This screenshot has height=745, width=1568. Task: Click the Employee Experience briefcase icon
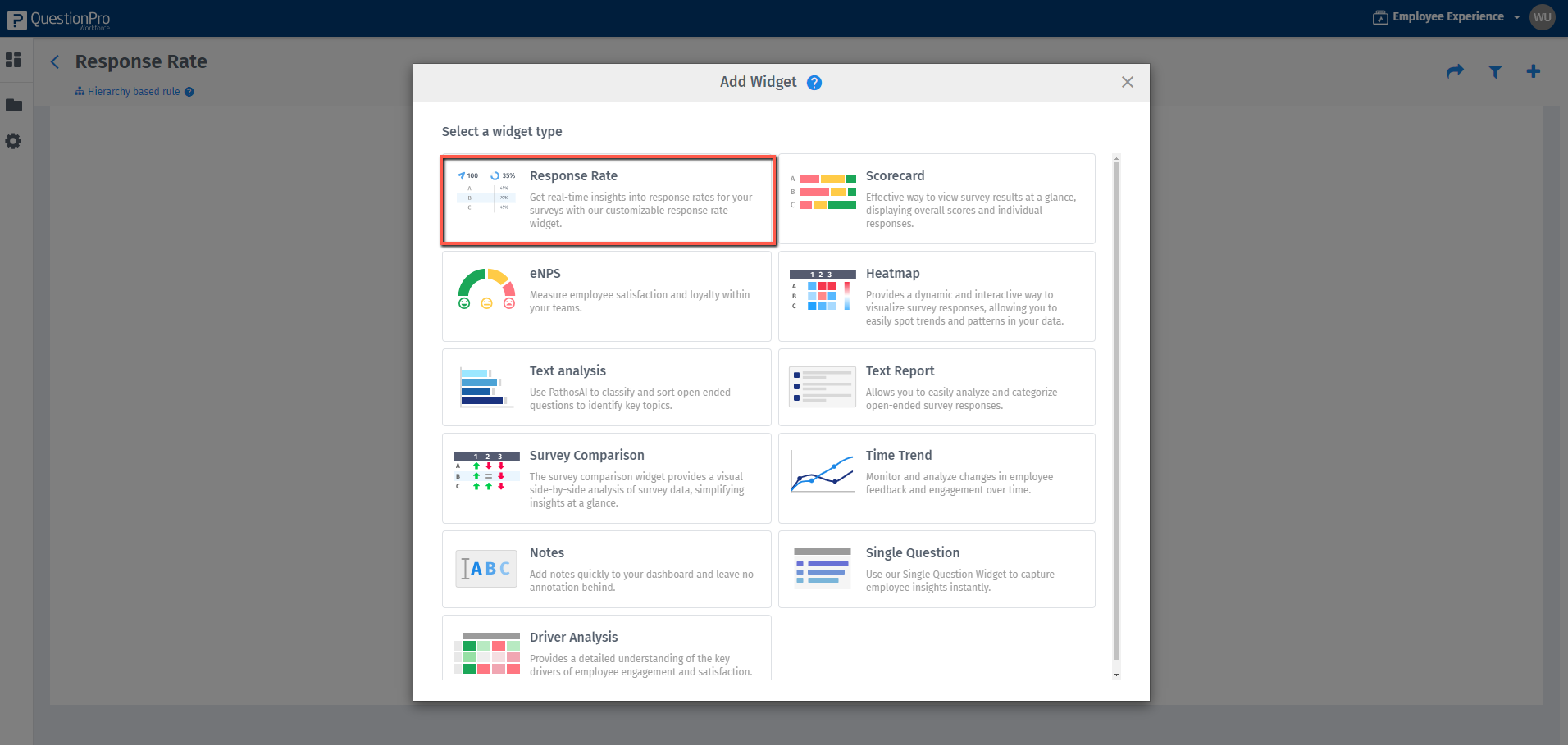tap(1380, 17)
